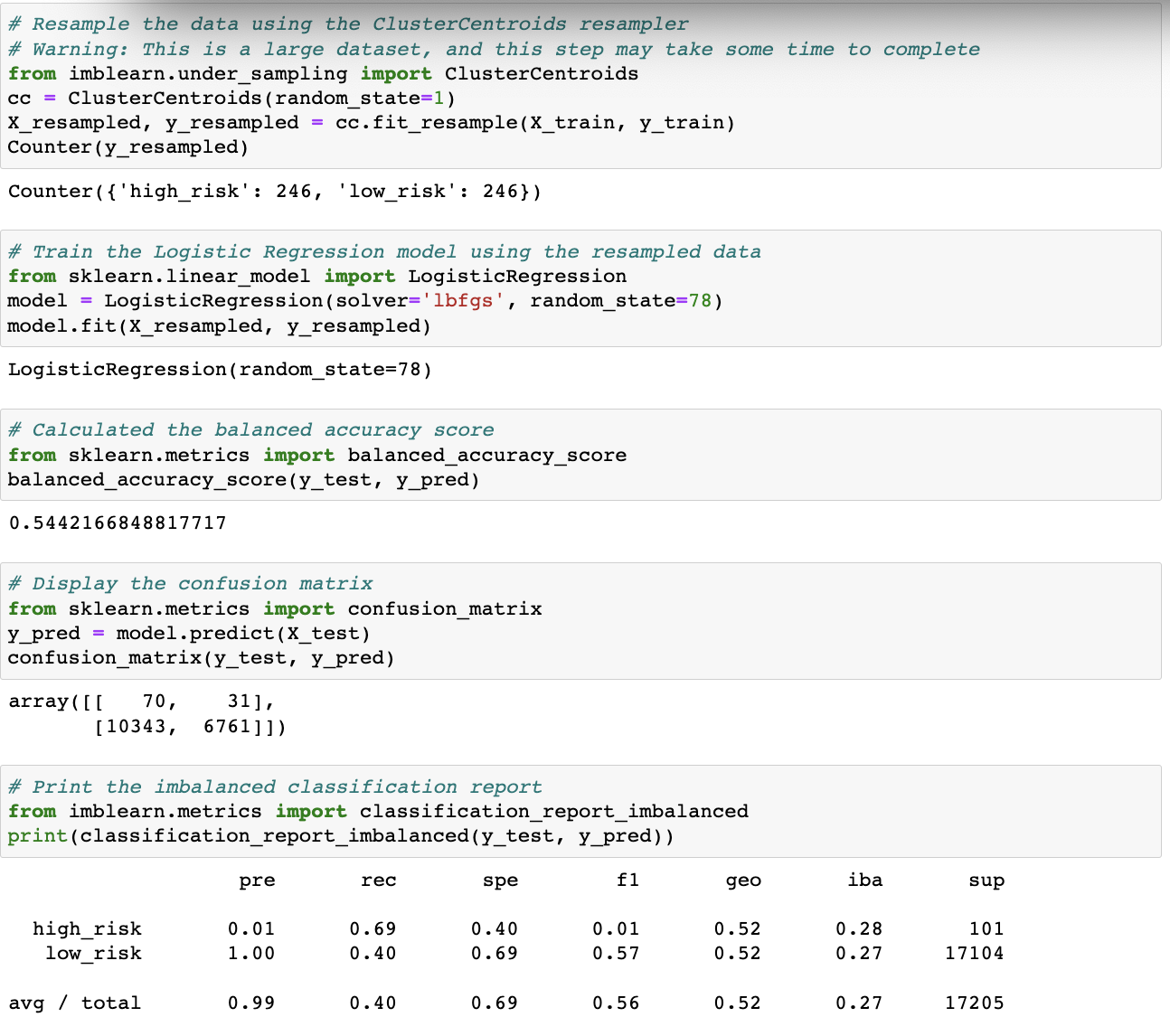
Task: Click the comment 'Display the confusion matrix'
Action: coord(191,584)
